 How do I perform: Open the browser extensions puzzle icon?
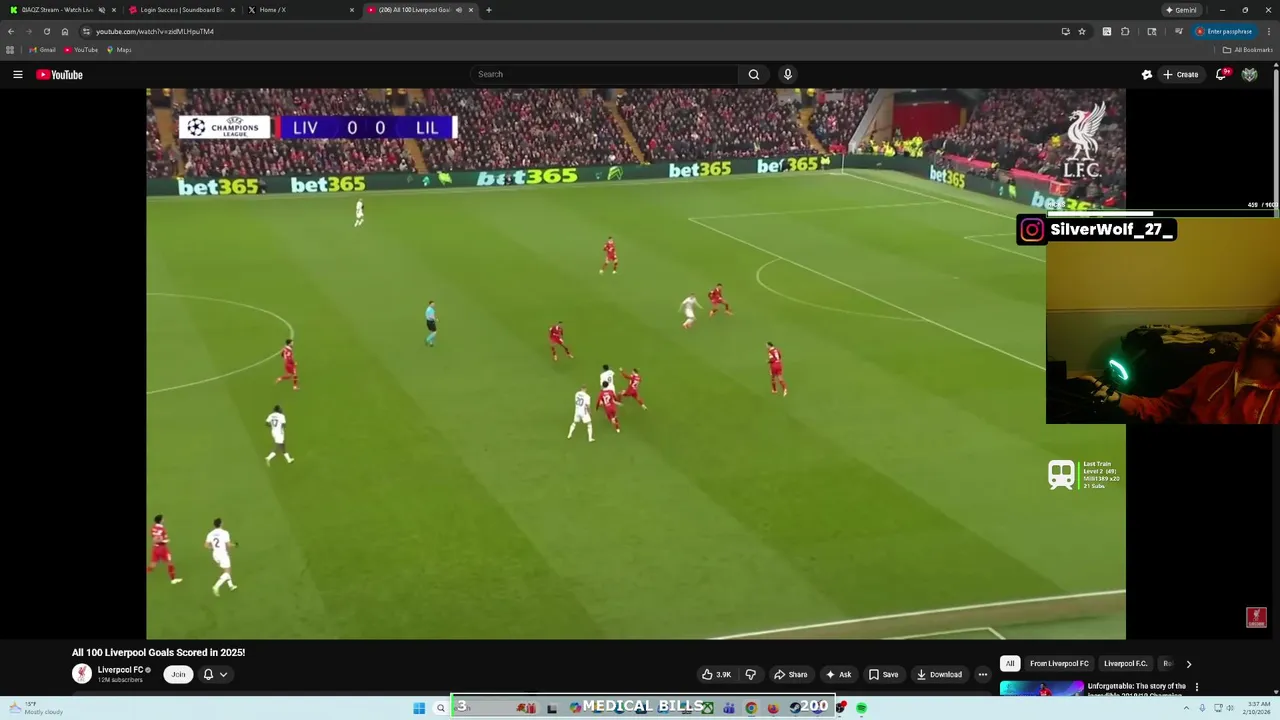click(x=1125, y=31)
